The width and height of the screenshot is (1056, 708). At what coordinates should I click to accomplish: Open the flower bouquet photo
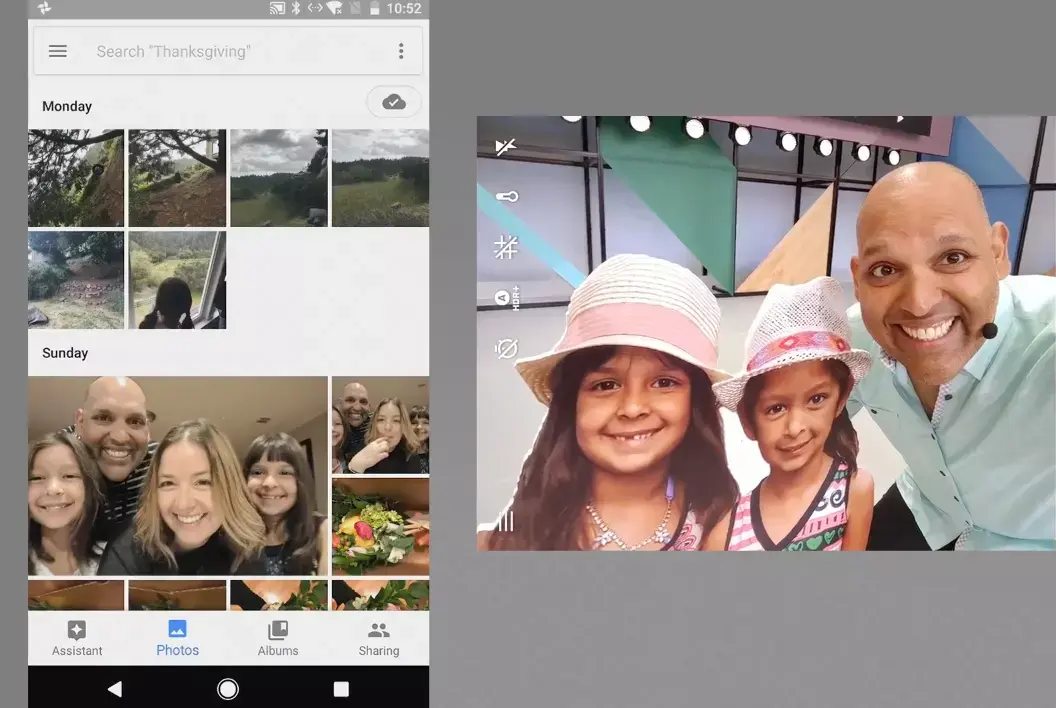pos(381,527)
